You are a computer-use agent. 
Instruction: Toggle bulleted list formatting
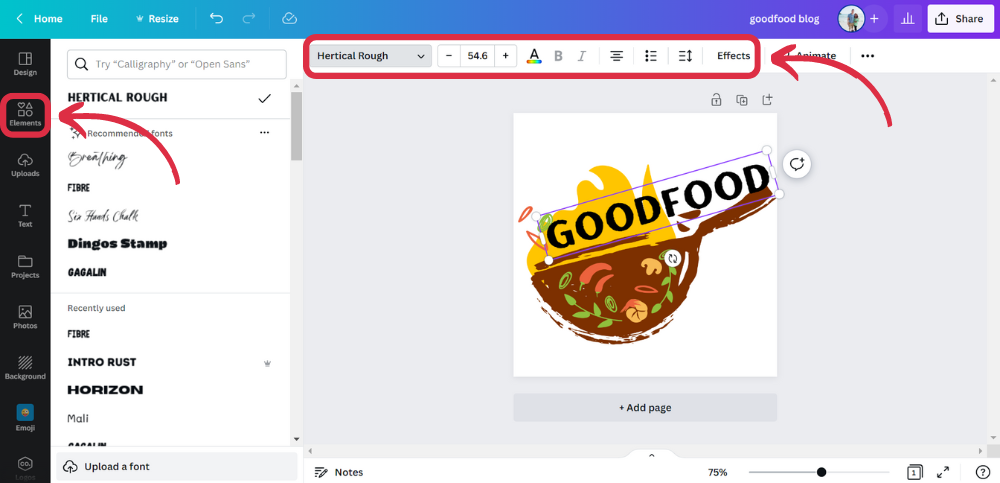click(x=651, y=56)
